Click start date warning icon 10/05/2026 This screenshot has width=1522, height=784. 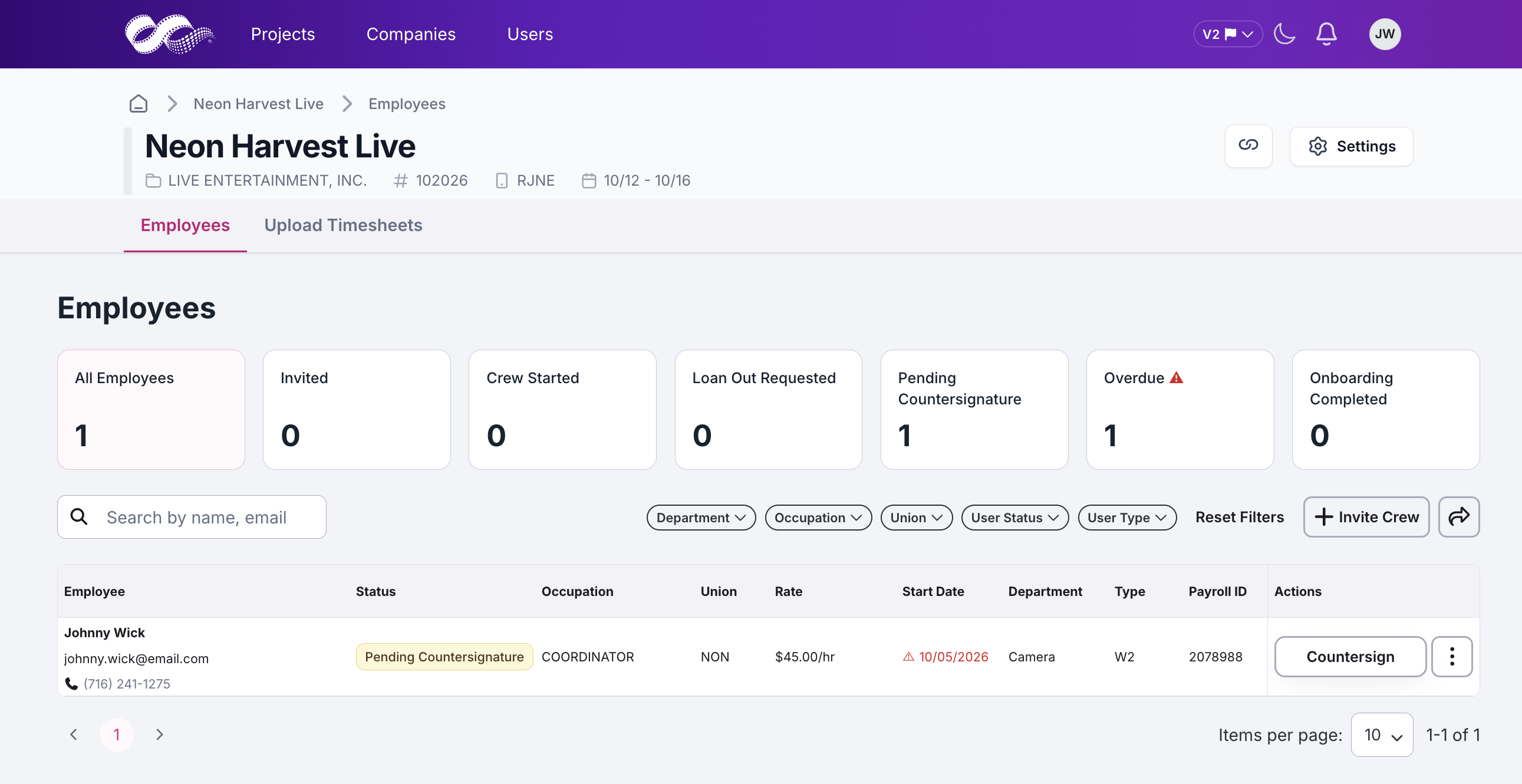coord(909,657)
